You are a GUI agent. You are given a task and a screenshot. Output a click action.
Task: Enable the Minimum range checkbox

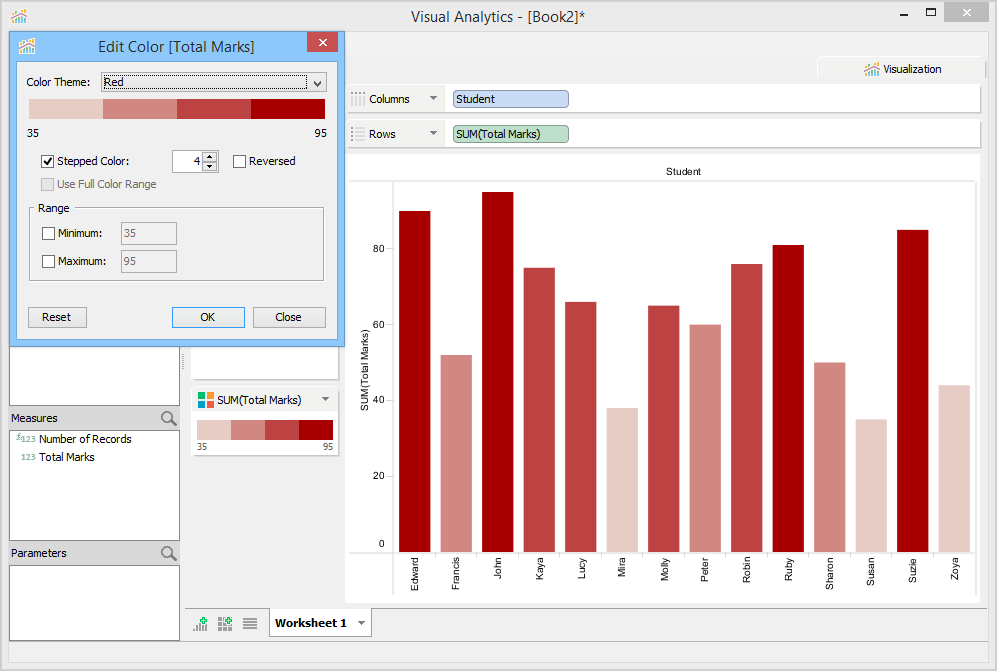(48, 233)
